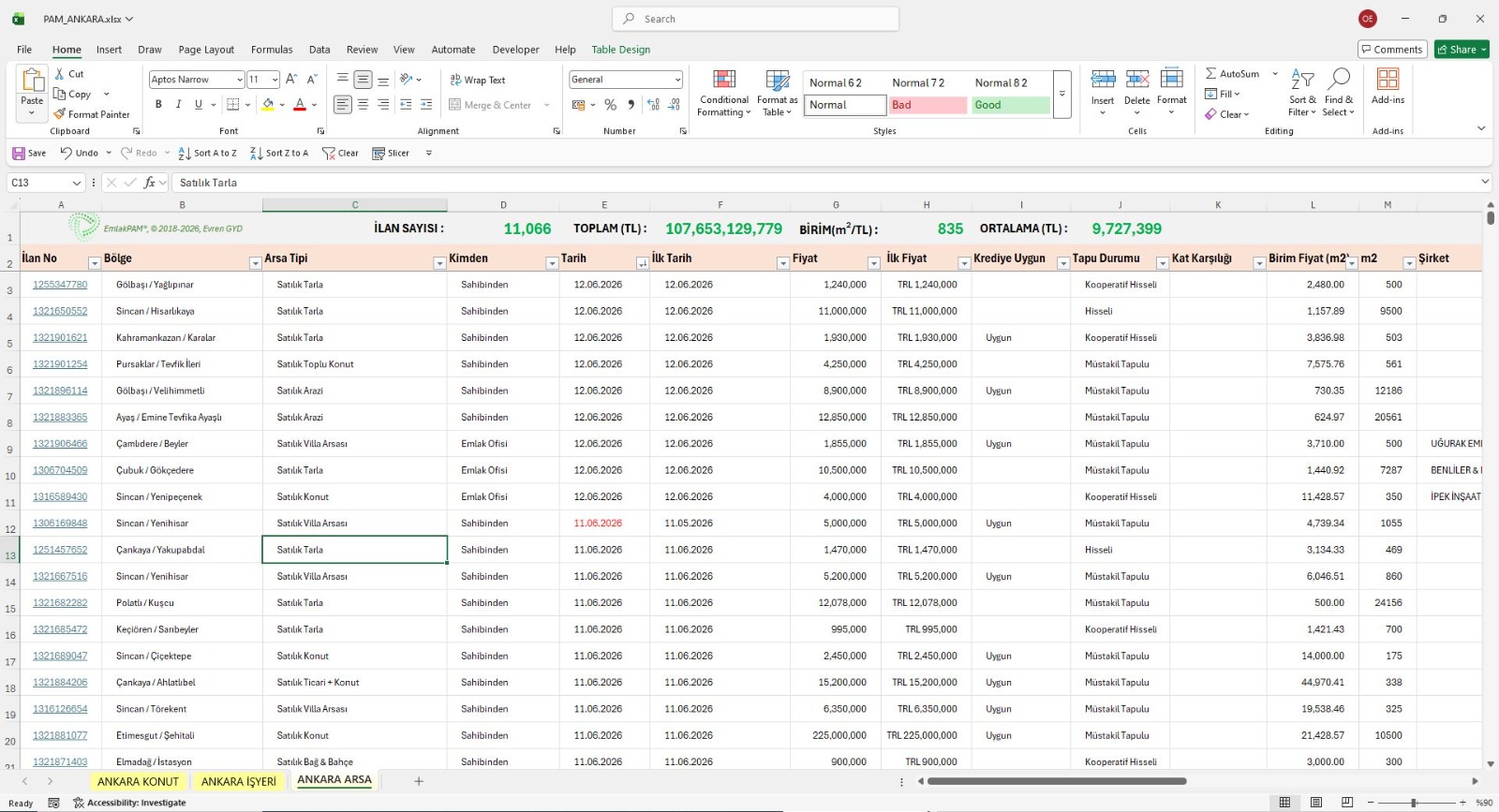
Task: Switch to Page Break Preview view
Action: point(1347,803)
